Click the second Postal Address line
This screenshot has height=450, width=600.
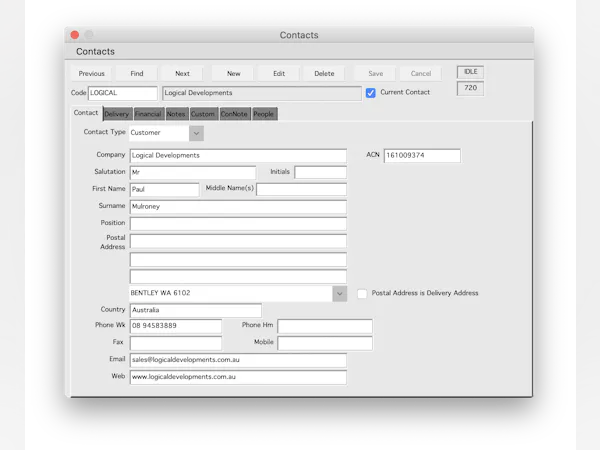pyautogui.click(x=238, y=259)
